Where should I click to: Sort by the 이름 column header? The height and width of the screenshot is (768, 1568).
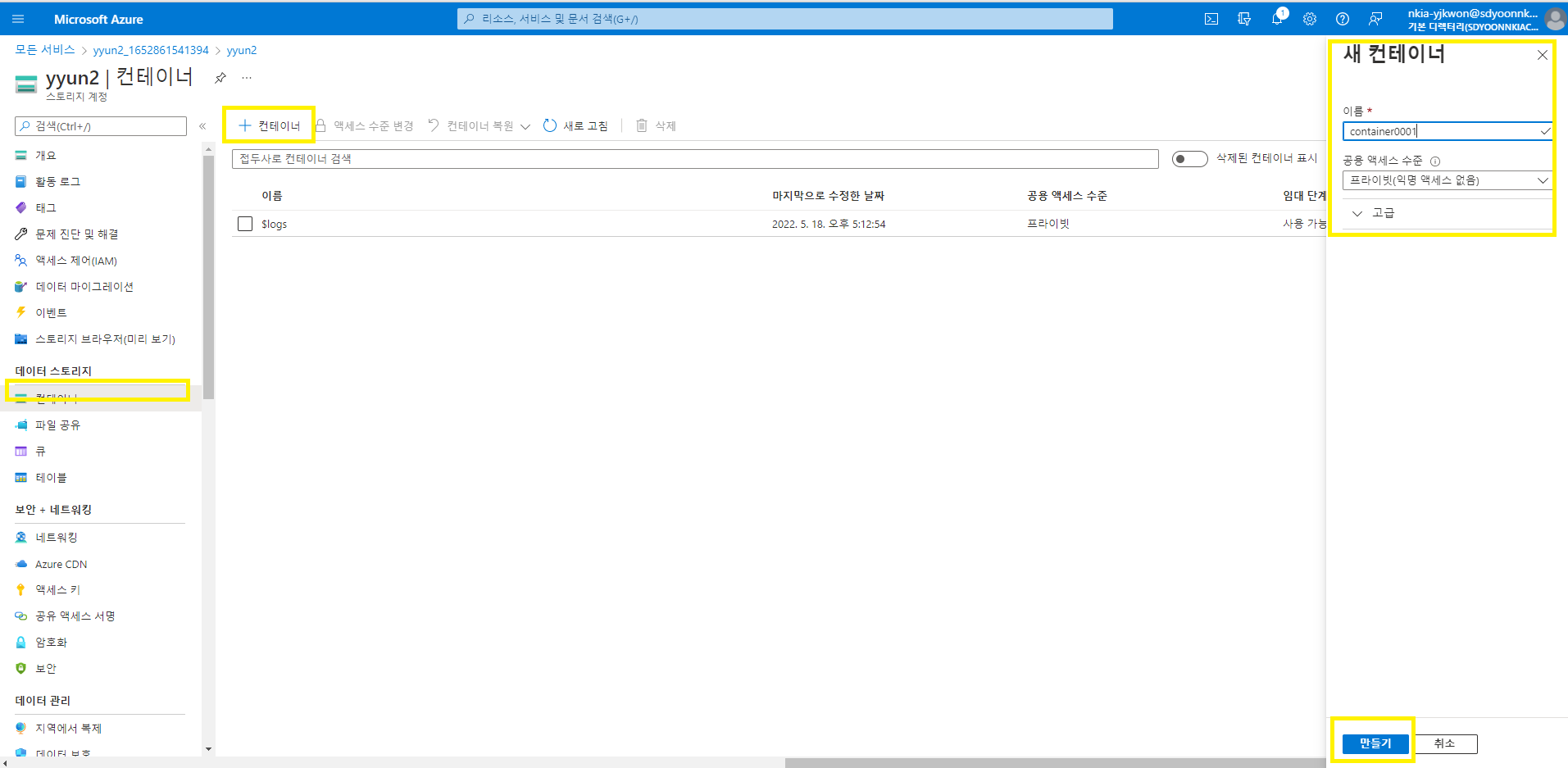[x=272, y=196]
